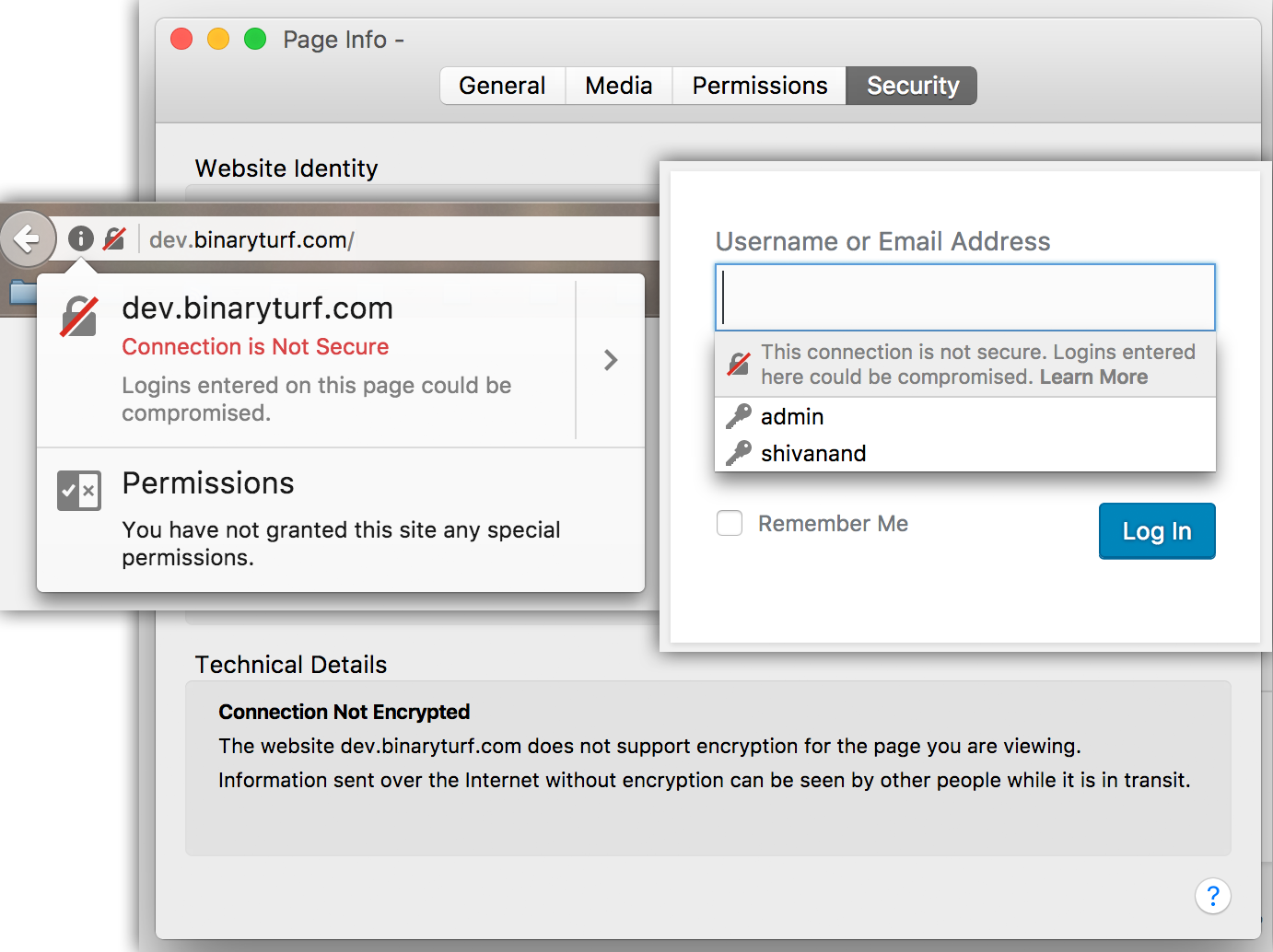This screenshot has height=952, width=1273.
Task: Expand connection details with the right chevron
Action: click(x=610, y=360)
